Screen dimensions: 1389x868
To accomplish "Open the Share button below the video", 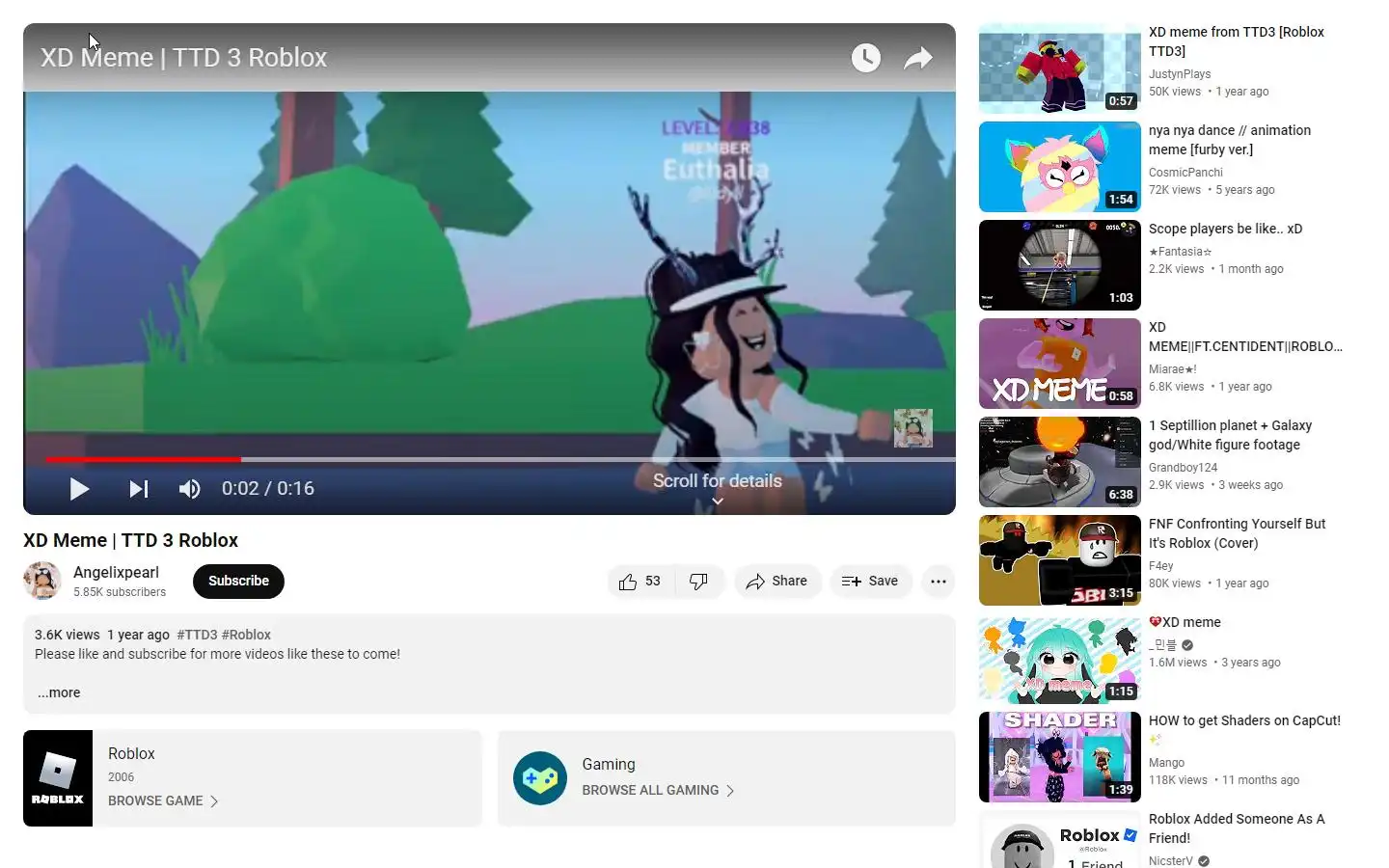I will pos(776,581).
